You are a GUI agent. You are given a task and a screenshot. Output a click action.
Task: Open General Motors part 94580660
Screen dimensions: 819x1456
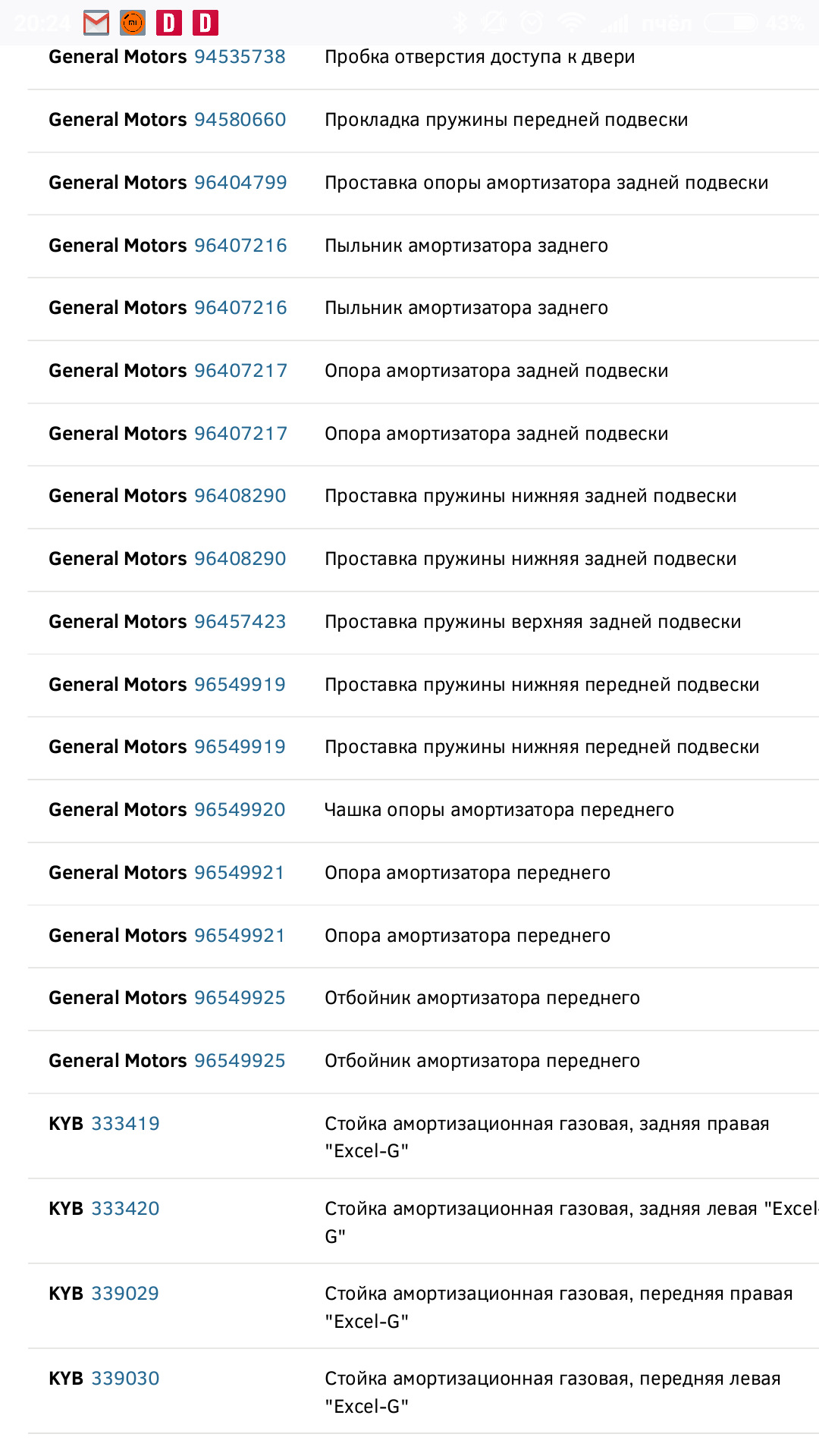[240, 120]
